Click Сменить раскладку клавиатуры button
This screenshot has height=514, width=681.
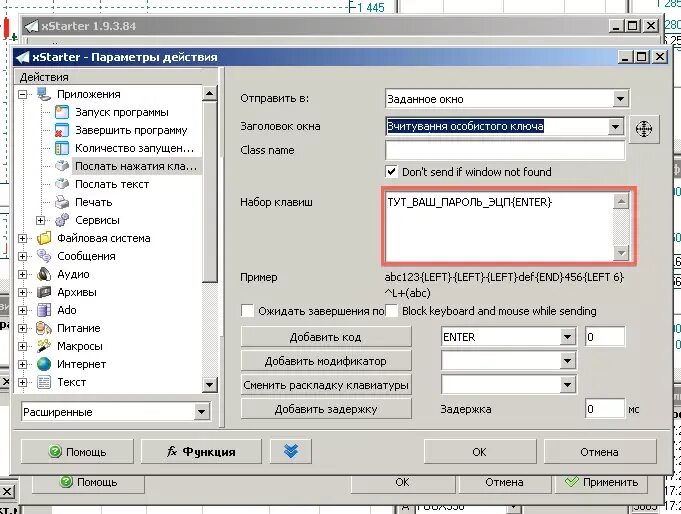click(326, 385)
